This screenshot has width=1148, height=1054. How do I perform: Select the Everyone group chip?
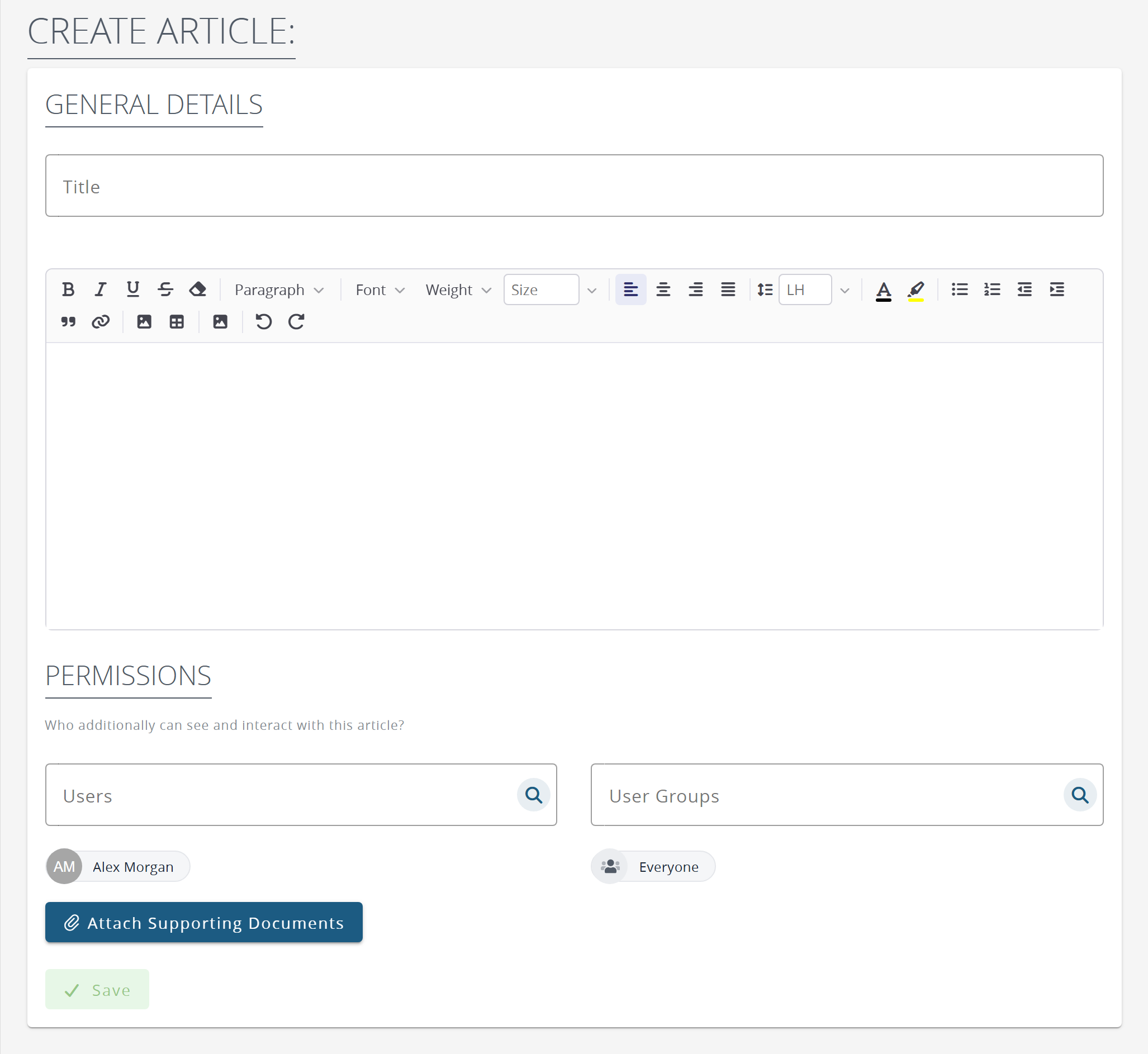[653, 866]
